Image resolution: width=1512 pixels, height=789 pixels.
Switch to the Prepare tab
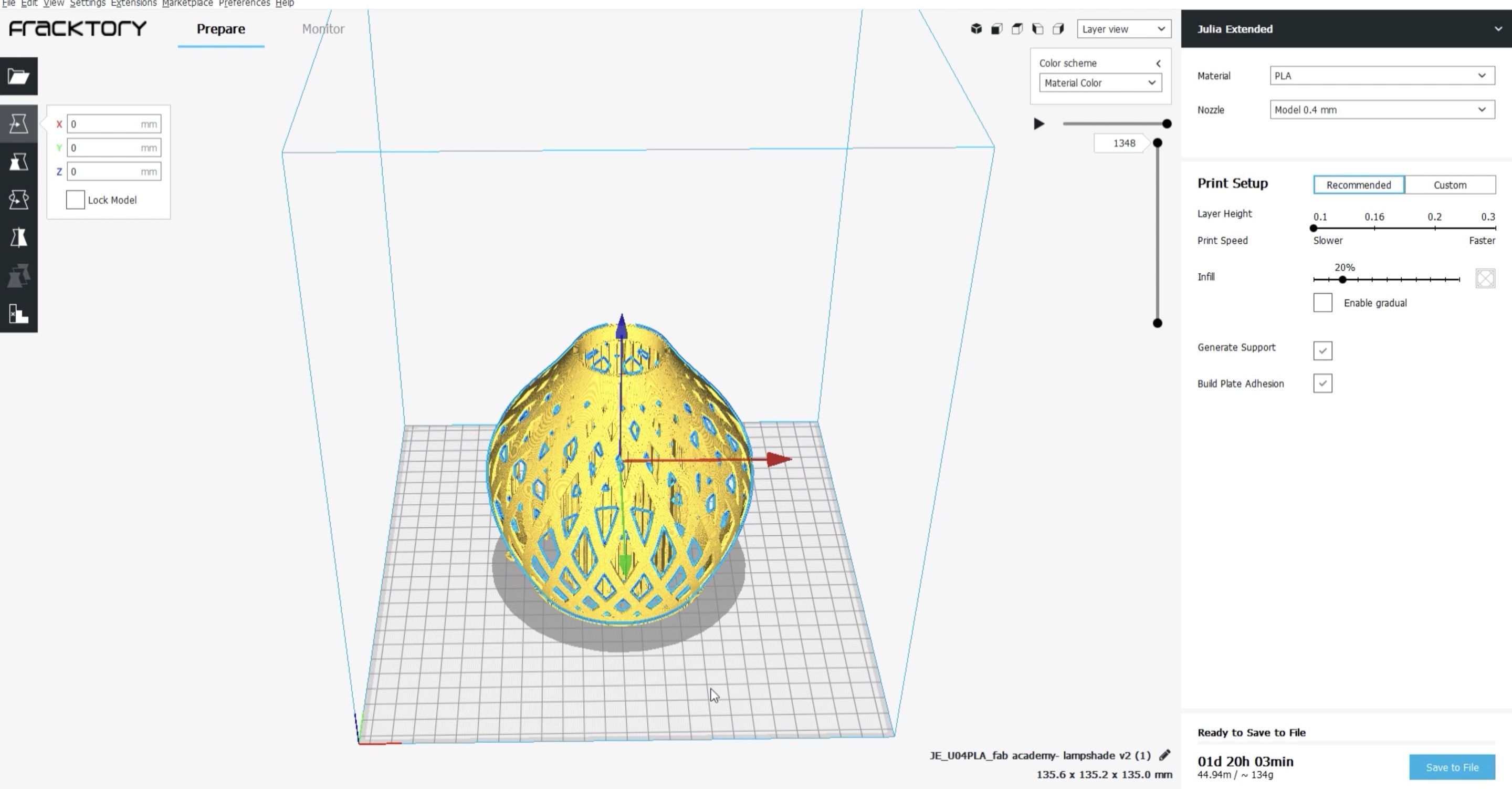(220, 29)
